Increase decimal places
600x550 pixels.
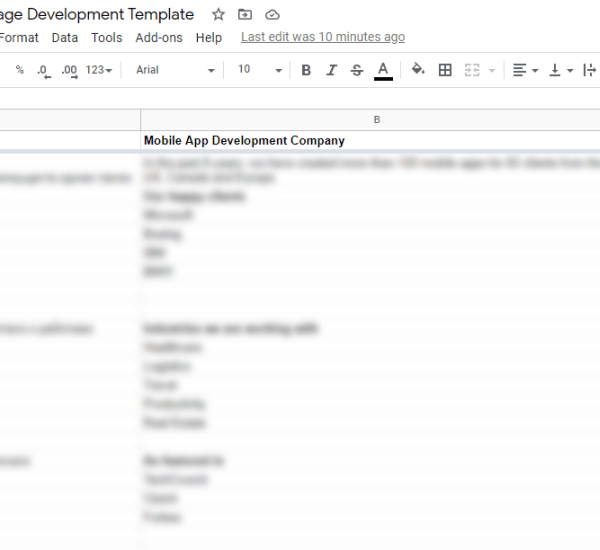(69, 70)
